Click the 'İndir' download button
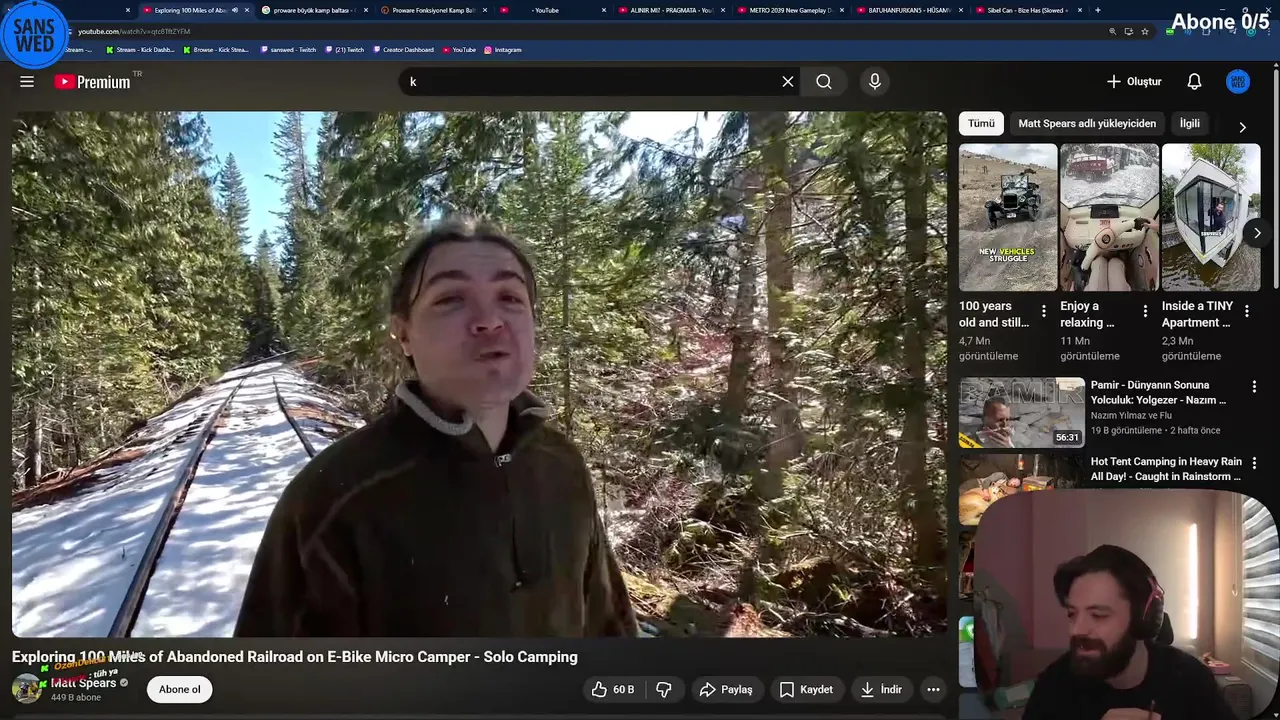 [x=881, y=689]
